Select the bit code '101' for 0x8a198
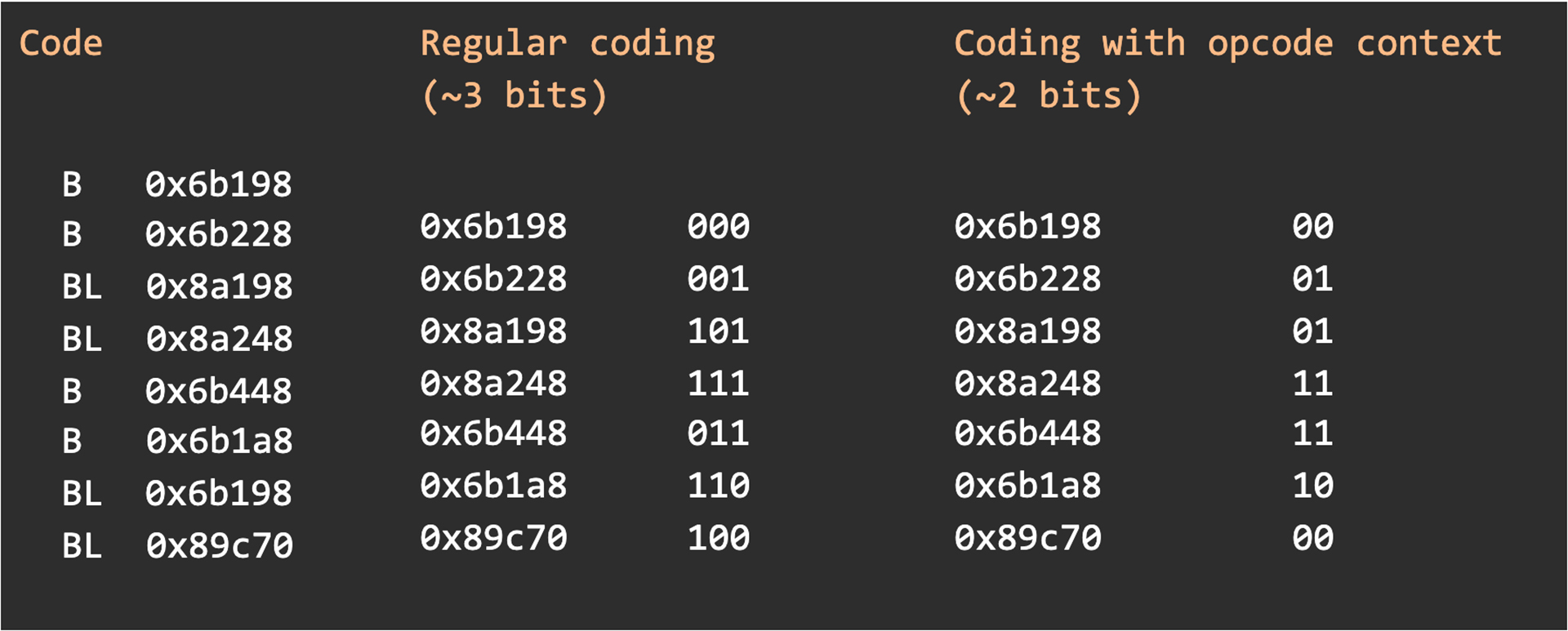The width and height of the screenshot is (1568, 631). pyautogui.click(x=719, y=331)
